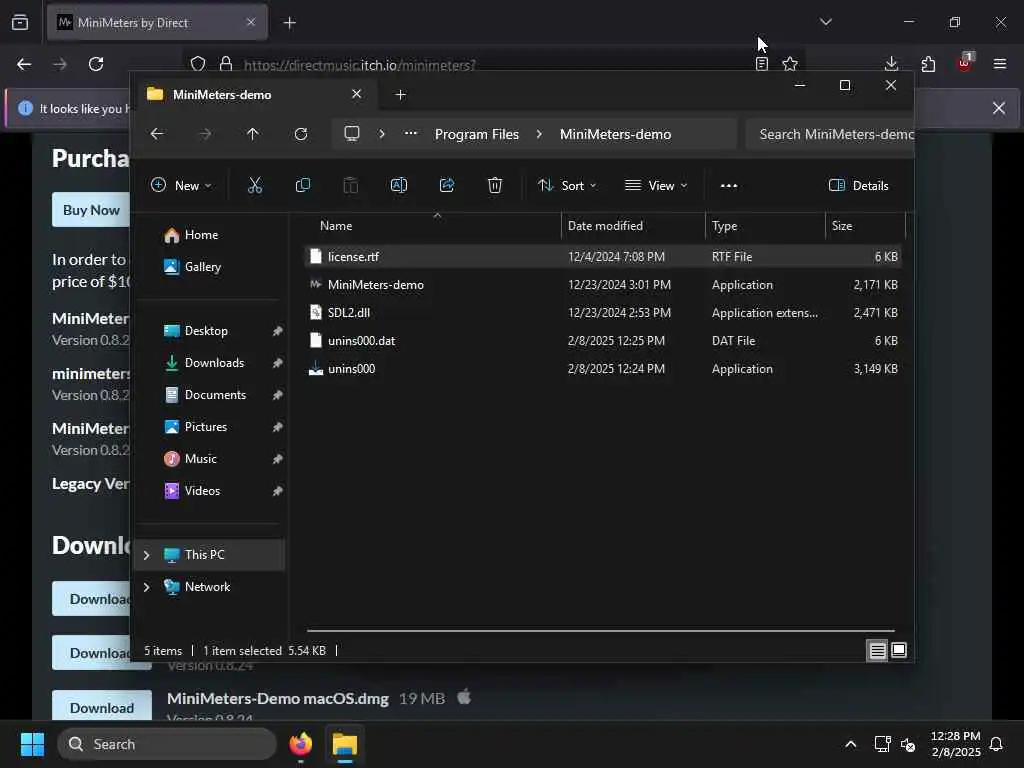1024x768 pixels.
Task: Click Program Files in breadcrumb path
Action: (477, 134)
